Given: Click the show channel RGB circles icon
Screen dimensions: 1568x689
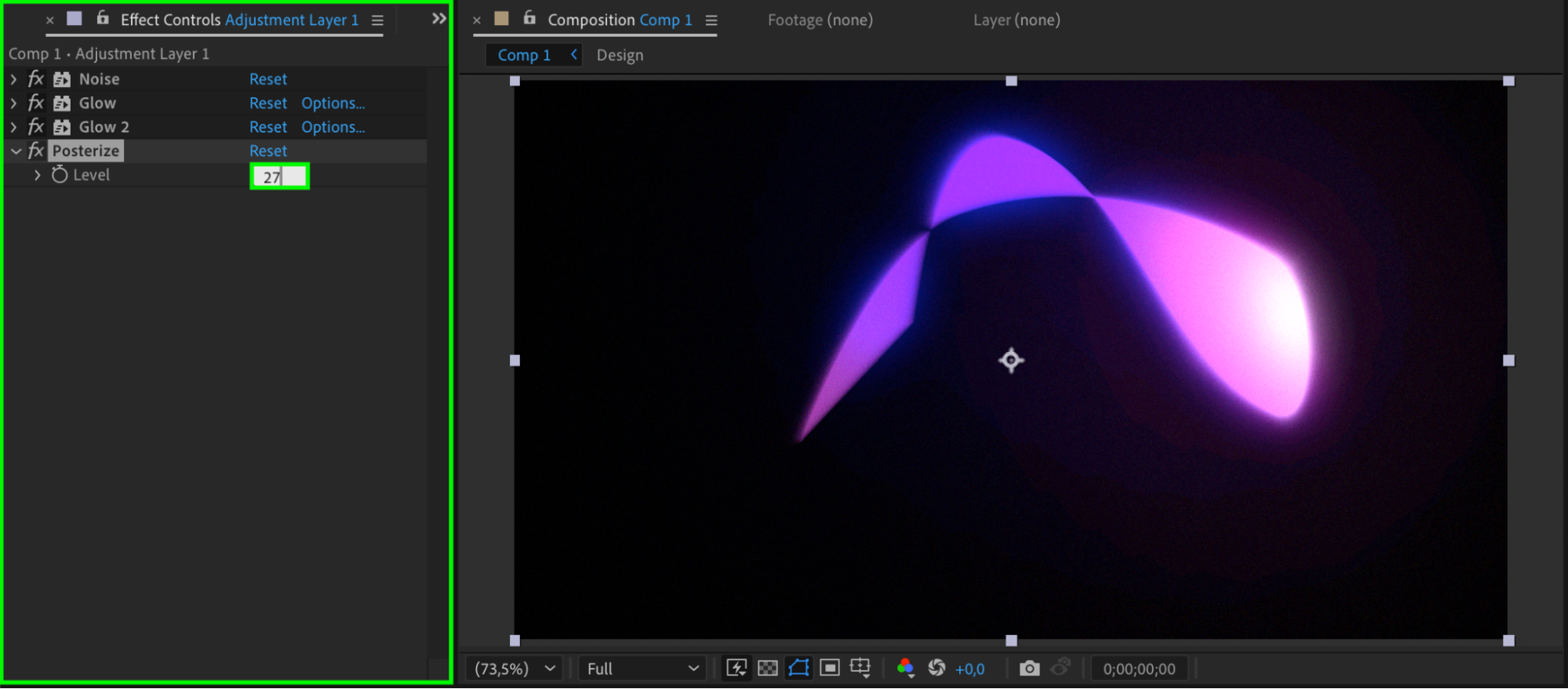Looking at the screenshot, I should pyautogui.click(x=905, y=668).
